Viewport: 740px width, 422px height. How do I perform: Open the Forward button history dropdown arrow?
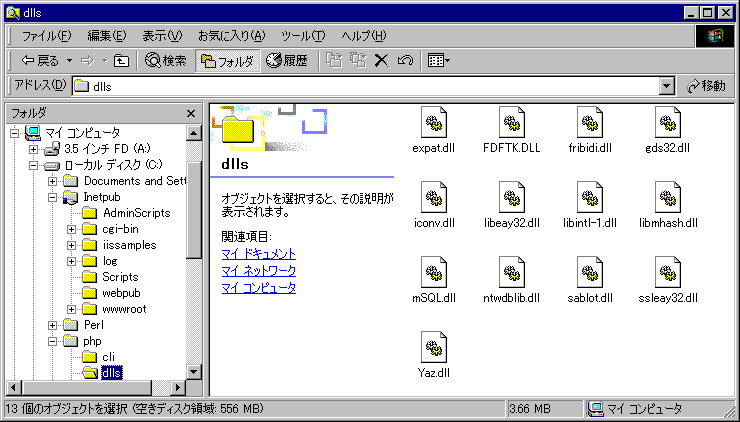pyautogui.click(x=105, y=60)
